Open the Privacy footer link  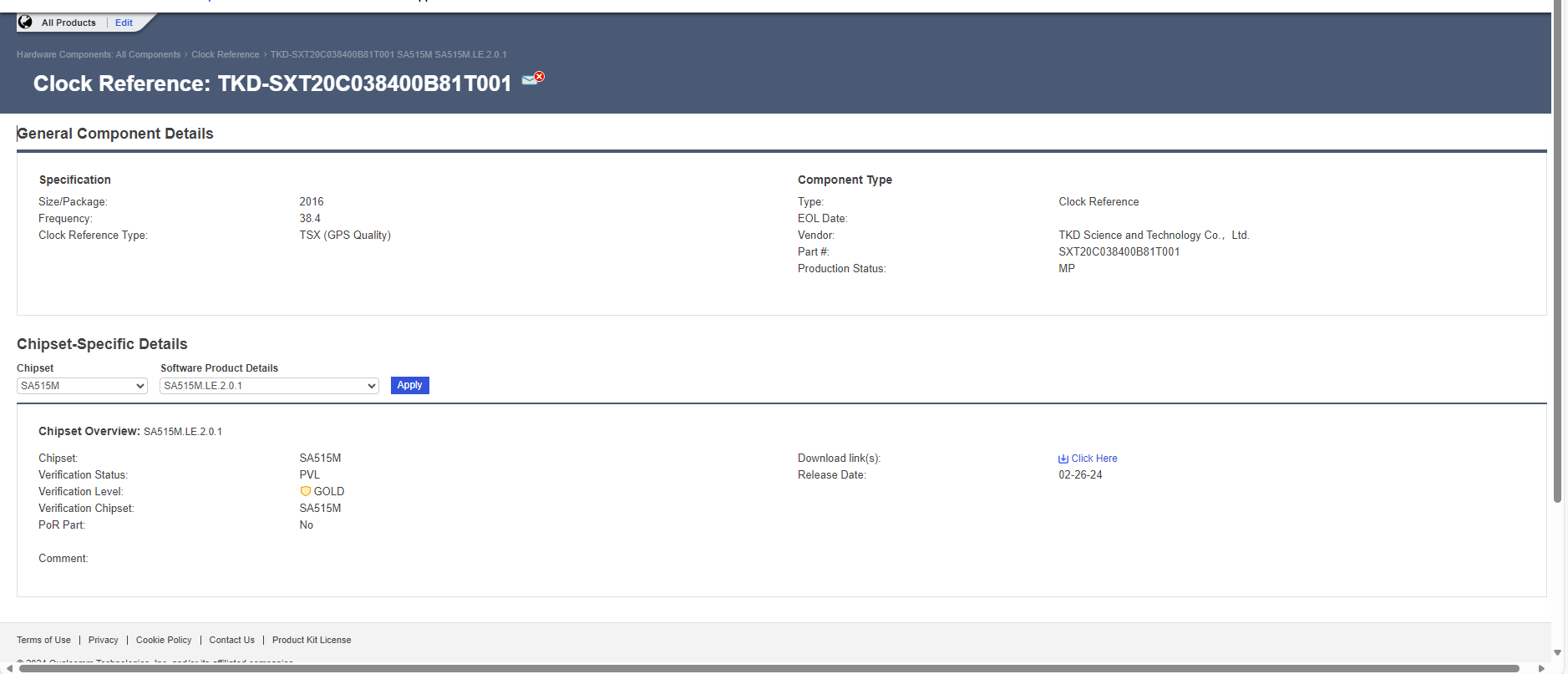[104, 640]
